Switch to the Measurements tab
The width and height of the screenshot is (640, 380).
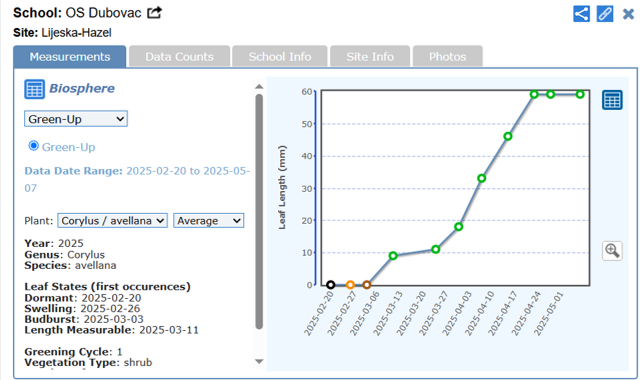[70, 57]
